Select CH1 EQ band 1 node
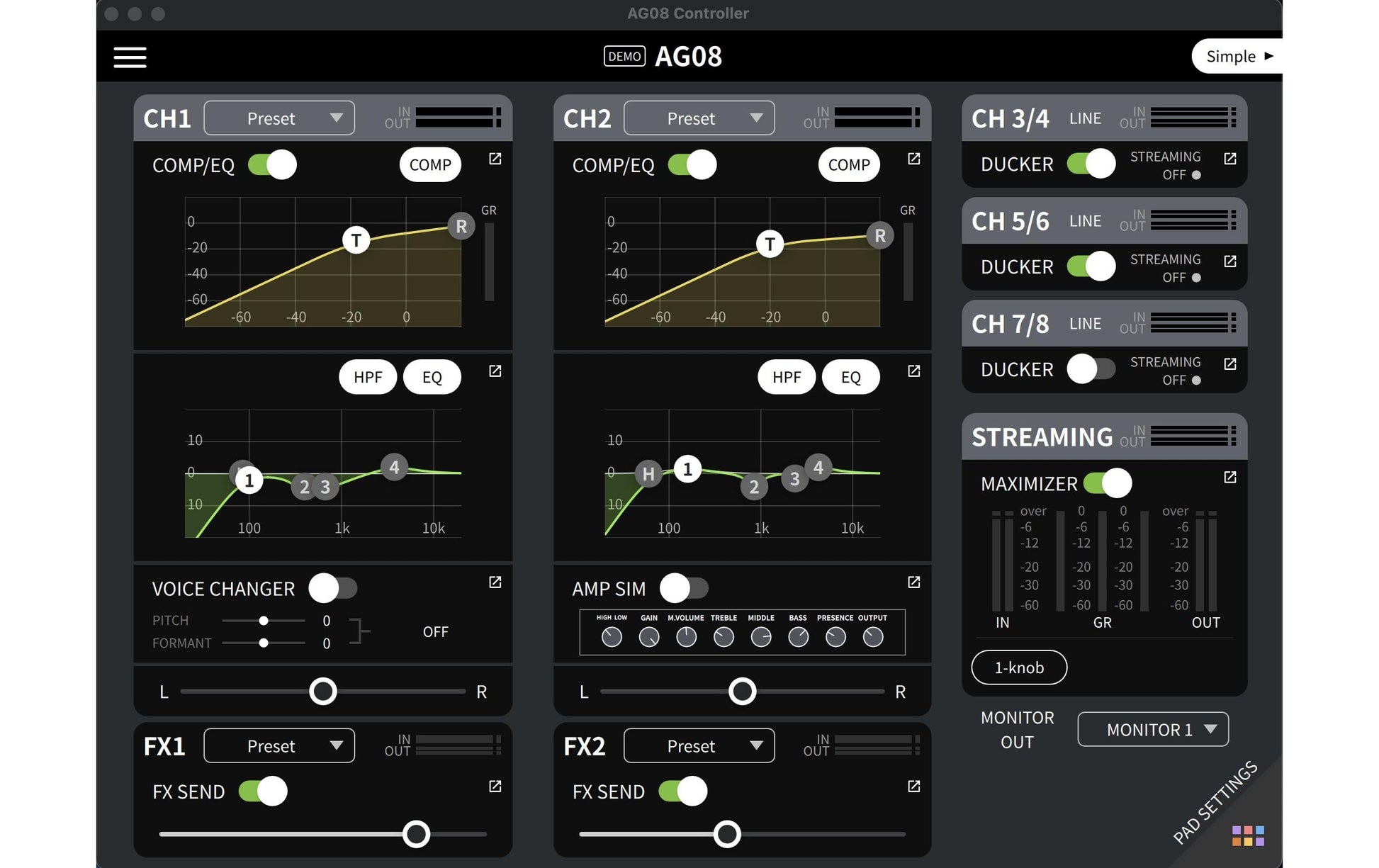This screenshot has width=1379, height=868. click(249, 480)
